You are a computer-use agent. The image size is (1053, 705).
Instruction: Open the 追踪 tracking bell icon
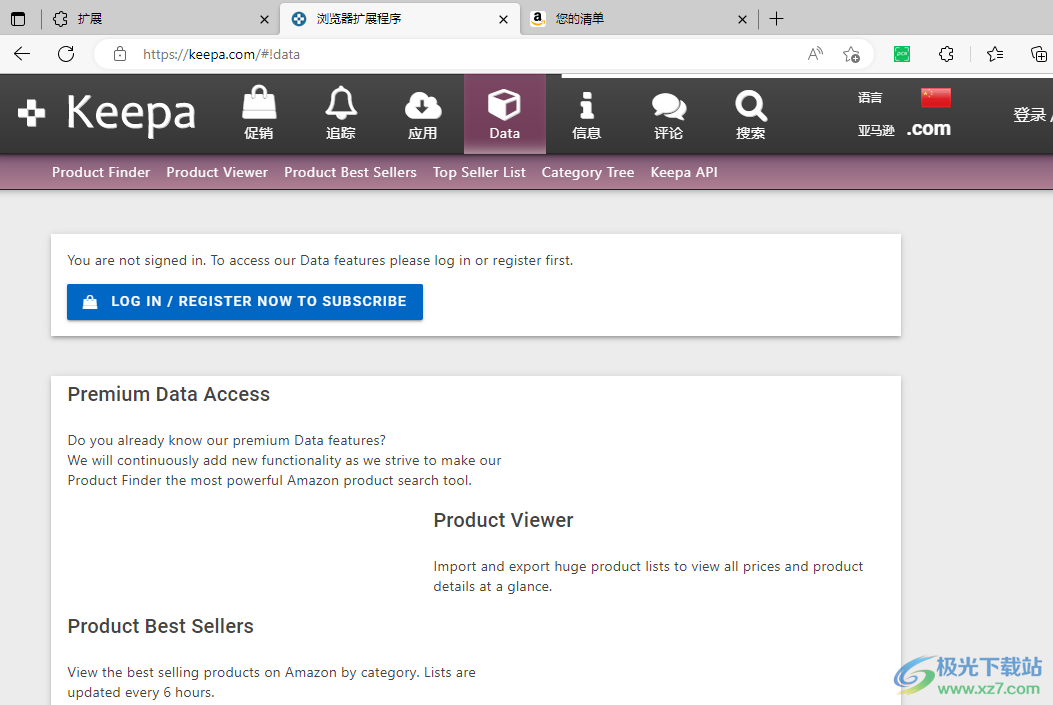pyautogui.click(x=340, y=113)
